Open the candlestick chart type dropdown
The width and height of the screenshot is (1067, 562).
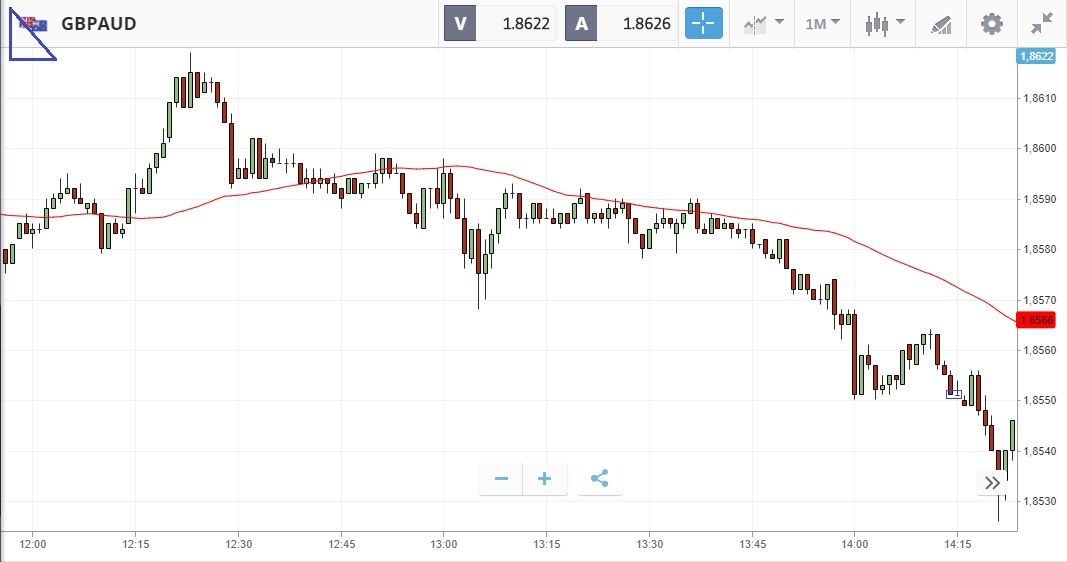click(885, 23)
